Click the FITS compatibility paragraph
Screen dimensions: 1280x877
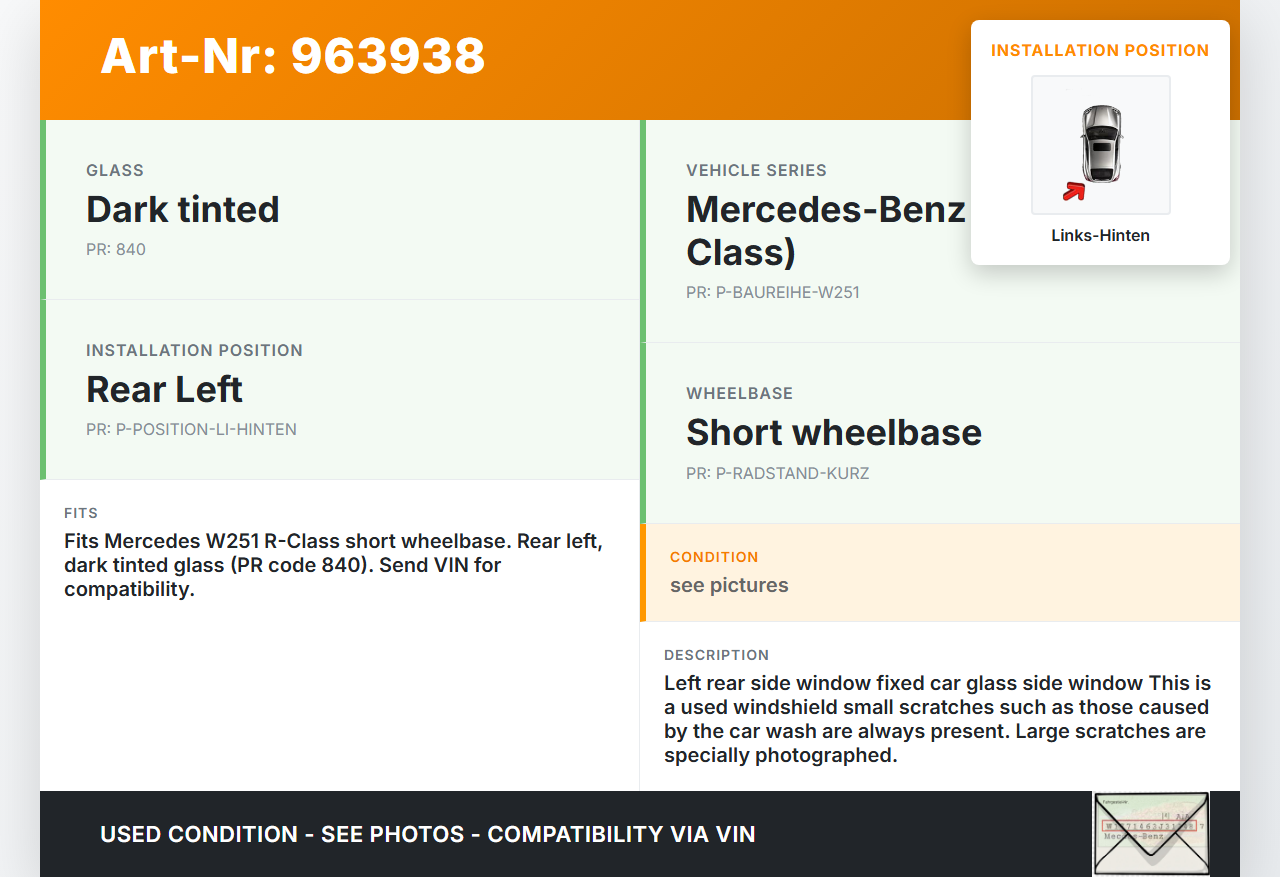(x=333, y=565)
